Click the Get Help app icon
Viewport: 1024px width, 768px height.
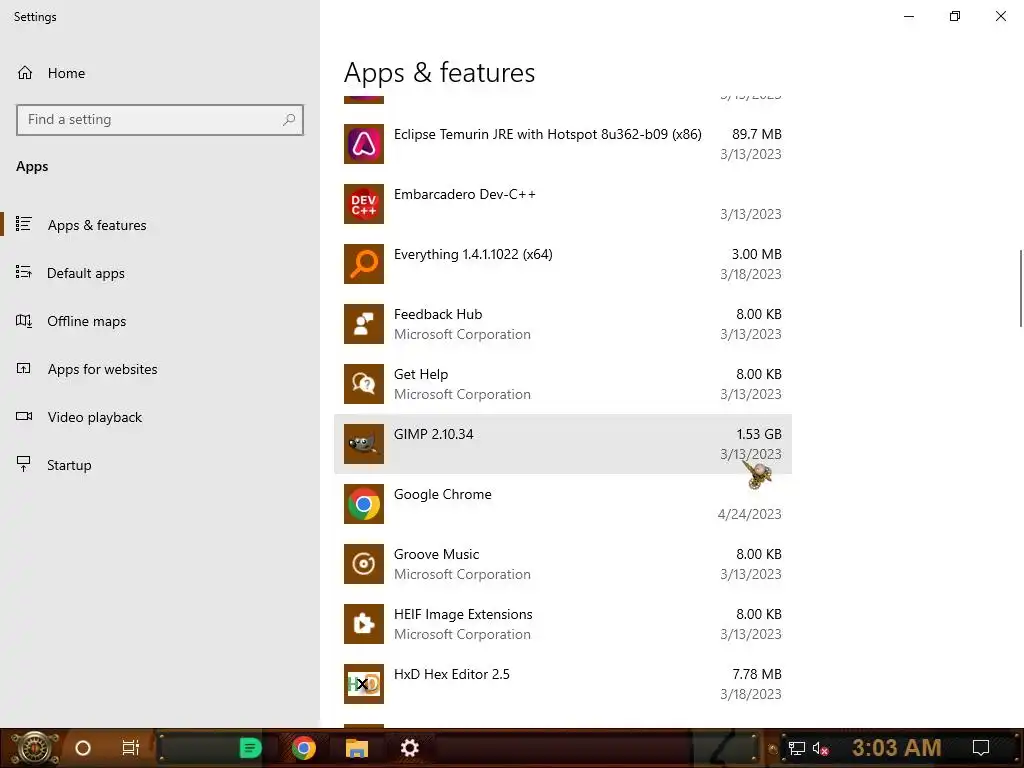pos(364,384)
